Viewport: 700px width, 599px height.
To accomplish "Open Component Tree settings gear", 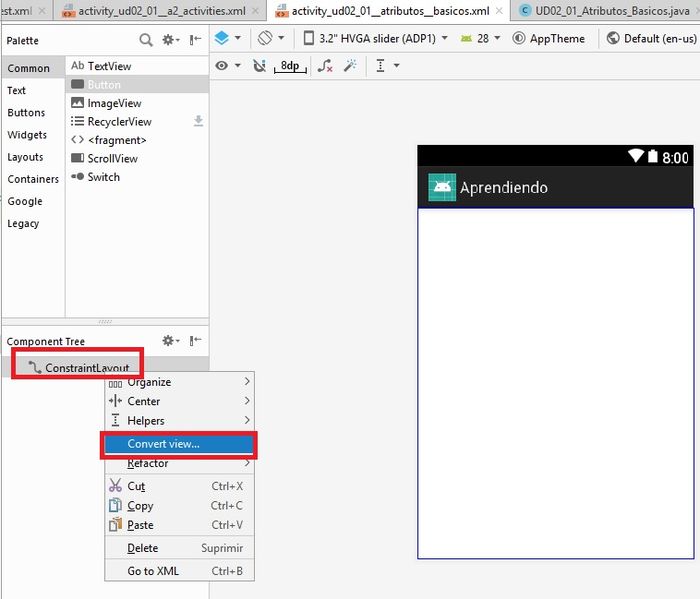I will [x=171, y=341].
